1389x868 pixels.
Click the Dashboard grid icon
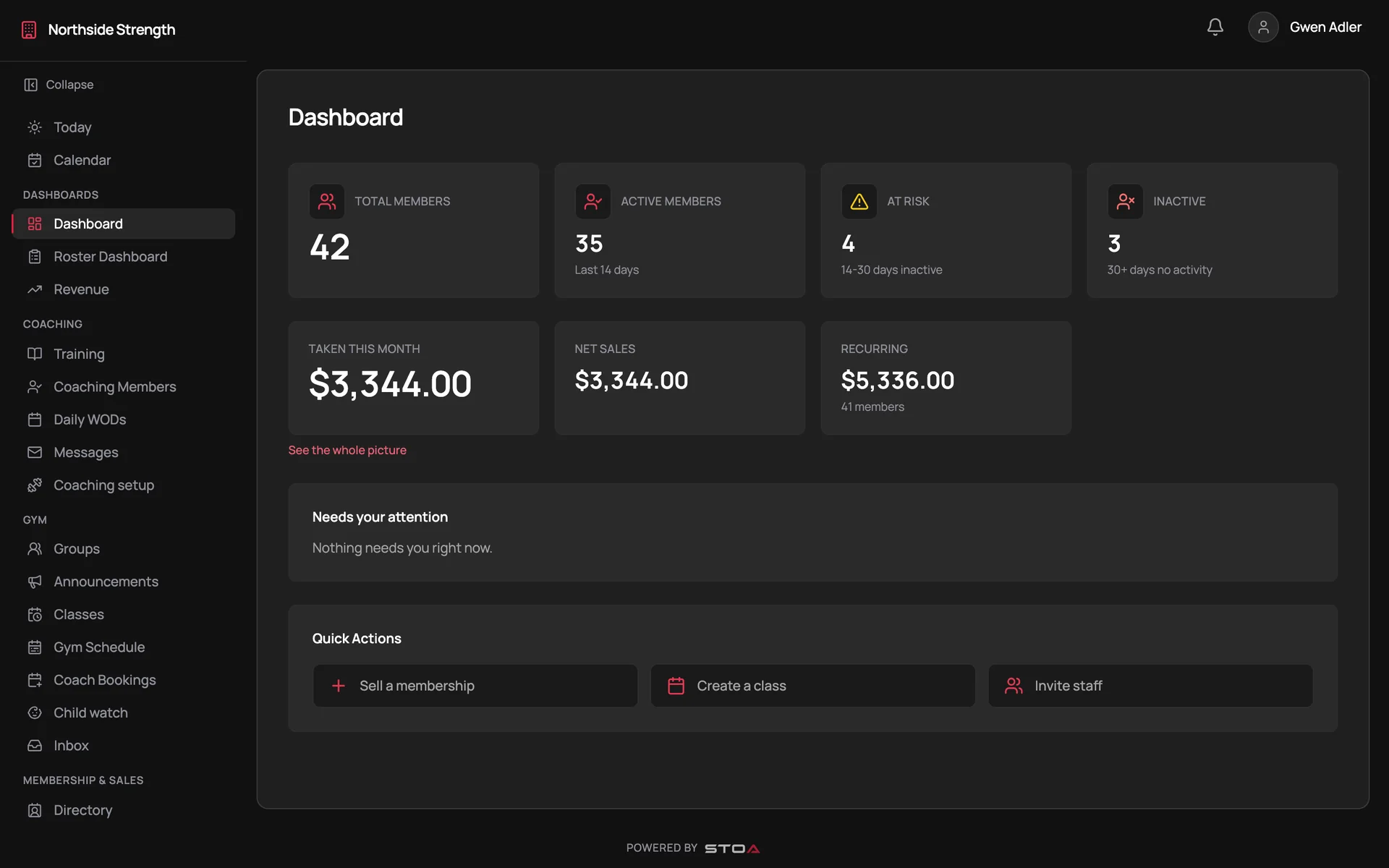35,224
